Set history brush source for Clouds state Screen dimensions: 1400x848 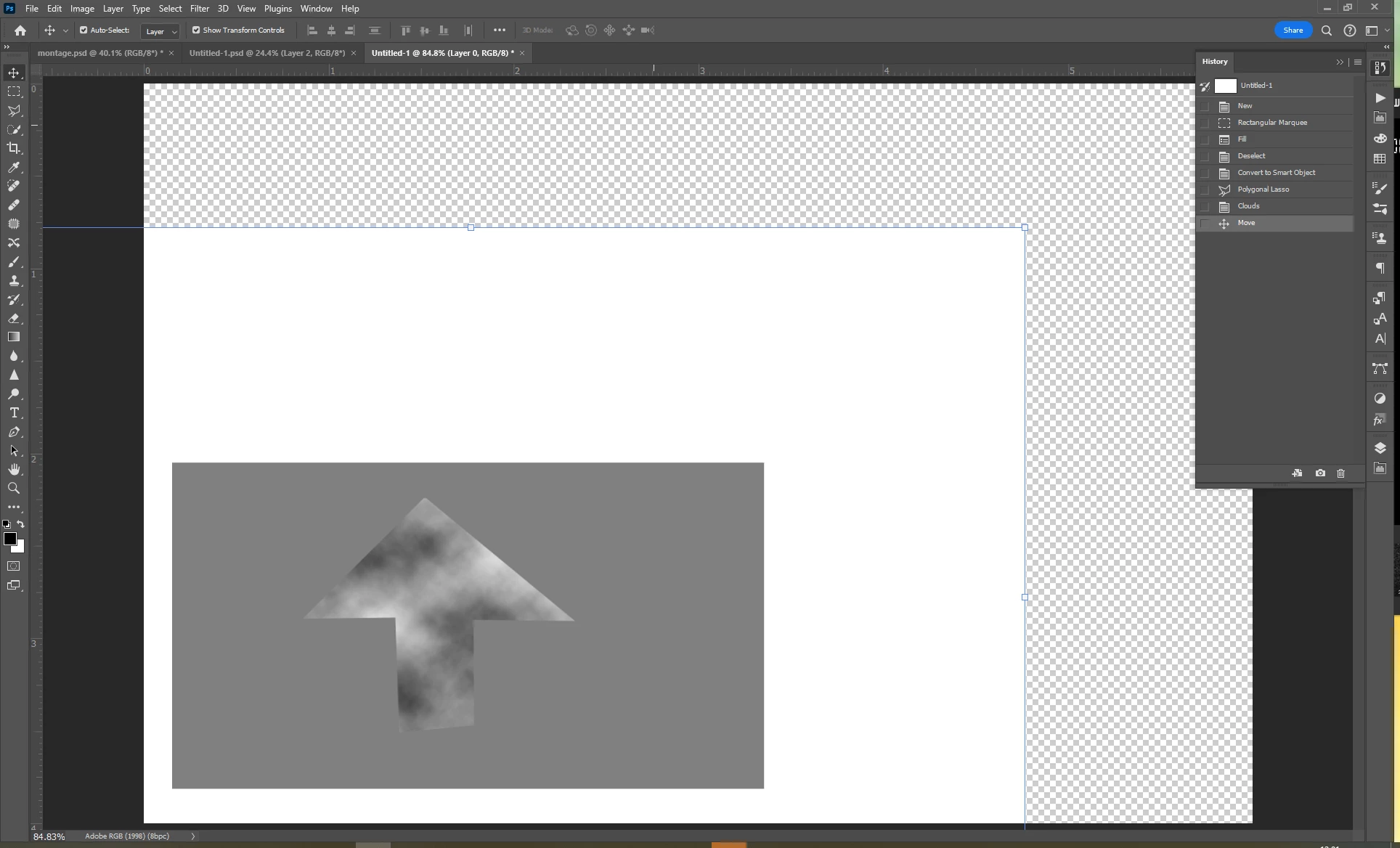coord(1205,206)
